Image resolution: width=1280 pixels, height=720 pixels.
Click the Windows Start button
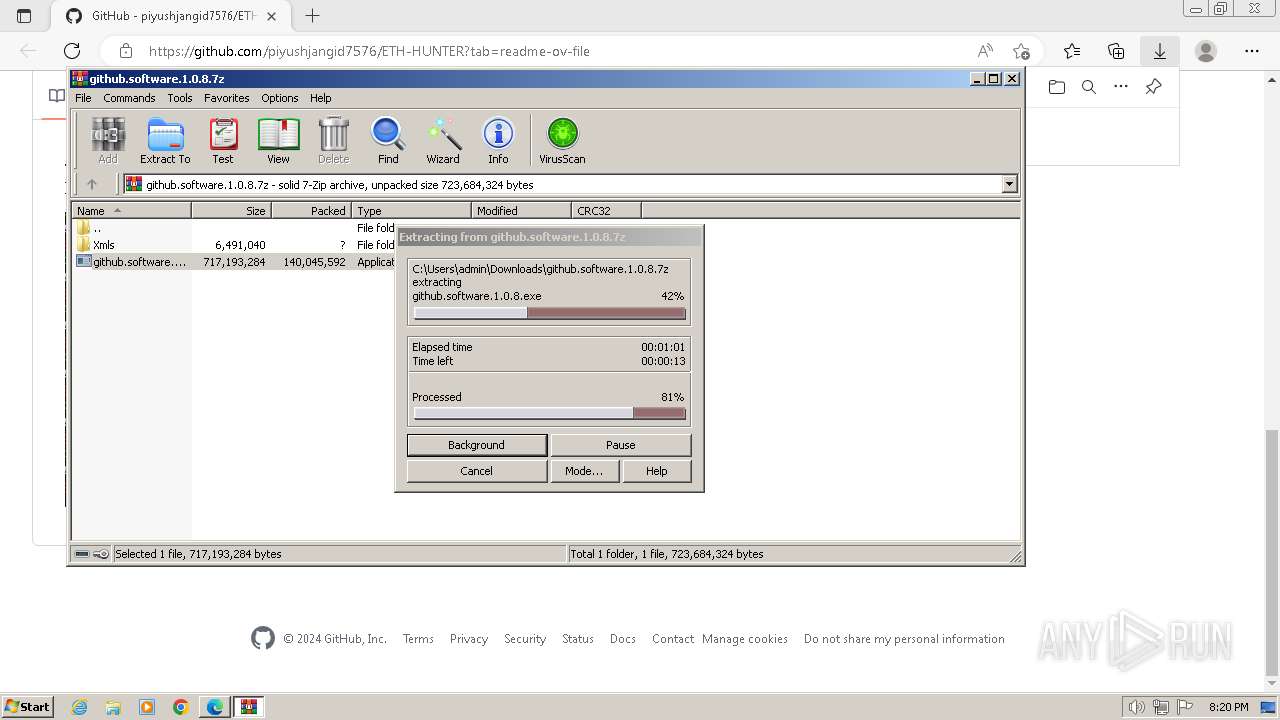point(28,707)
